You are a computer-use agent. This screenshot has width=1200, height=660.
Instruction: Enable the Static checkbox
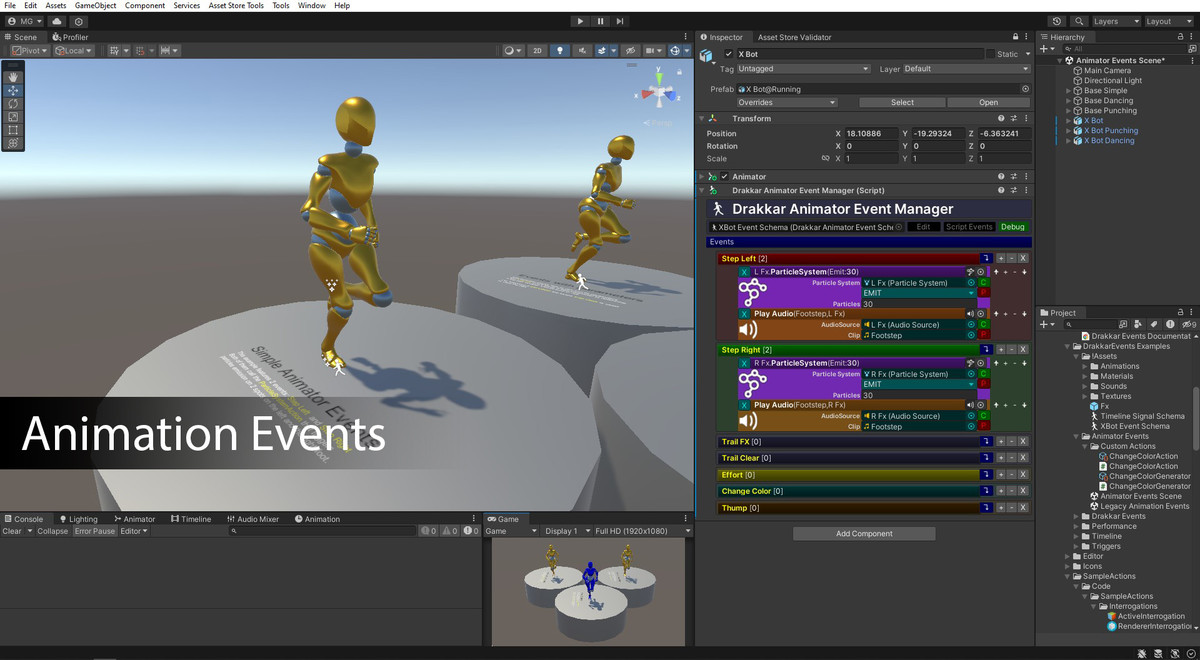(x=990, y=54)
